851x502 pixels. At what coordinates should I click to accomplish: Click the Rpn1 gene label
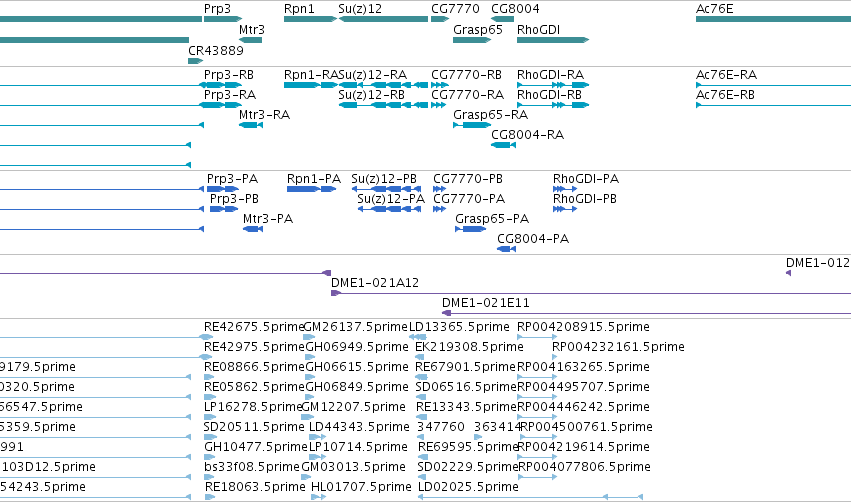coord(299,9)
